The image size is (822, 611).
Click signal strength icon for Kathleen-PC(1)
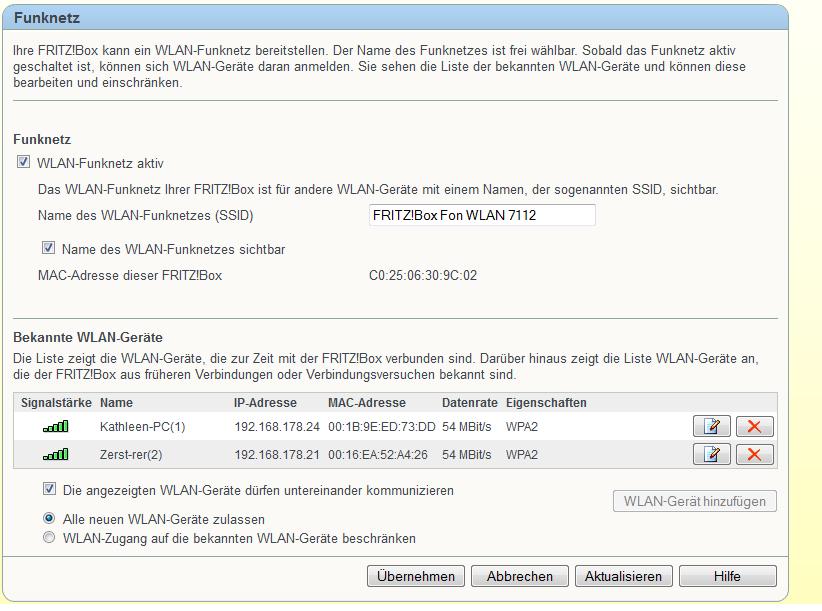[56, 426]
